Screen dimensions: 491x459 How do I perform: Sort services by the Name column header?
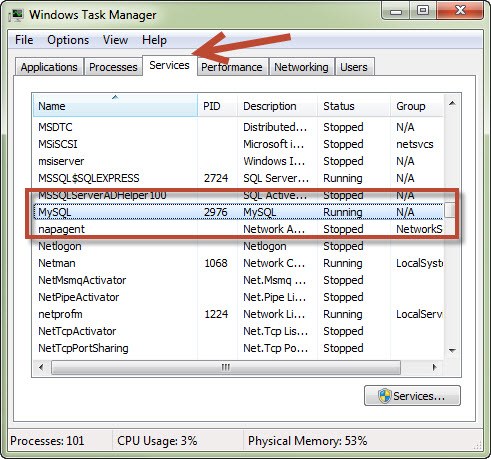(115, 106)
